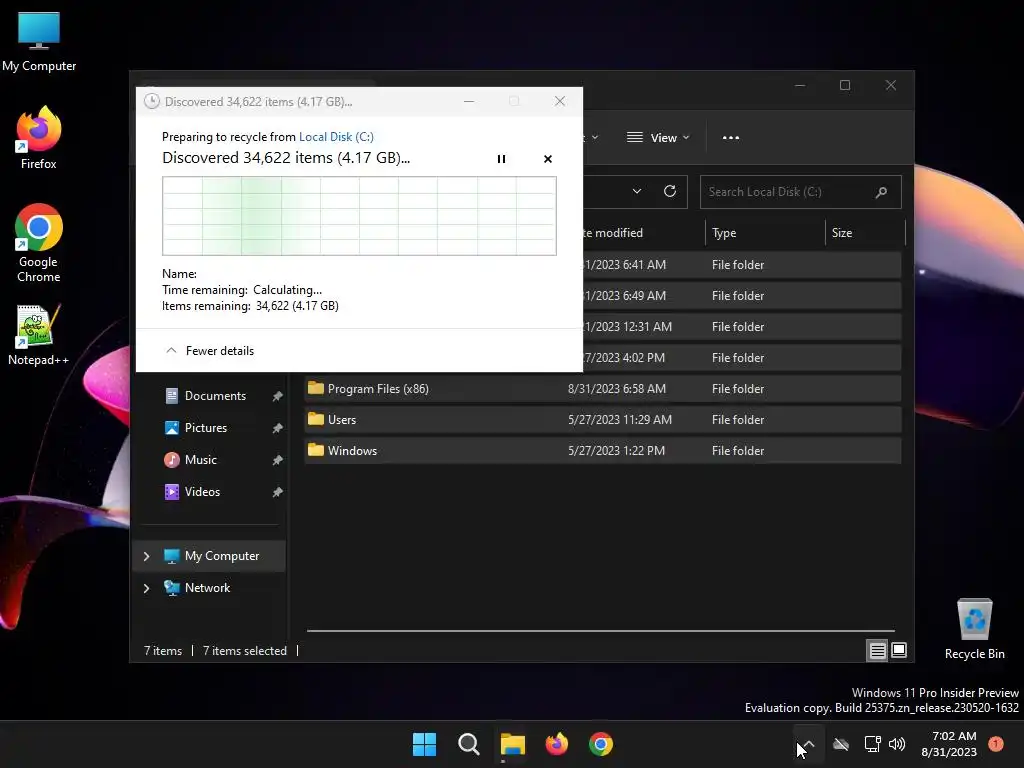Image resolution: width=1024 pixels, height=768 pixels.
Task: Click the horizontal scrollbar in Explorer
Action: (x=601, y=631)
